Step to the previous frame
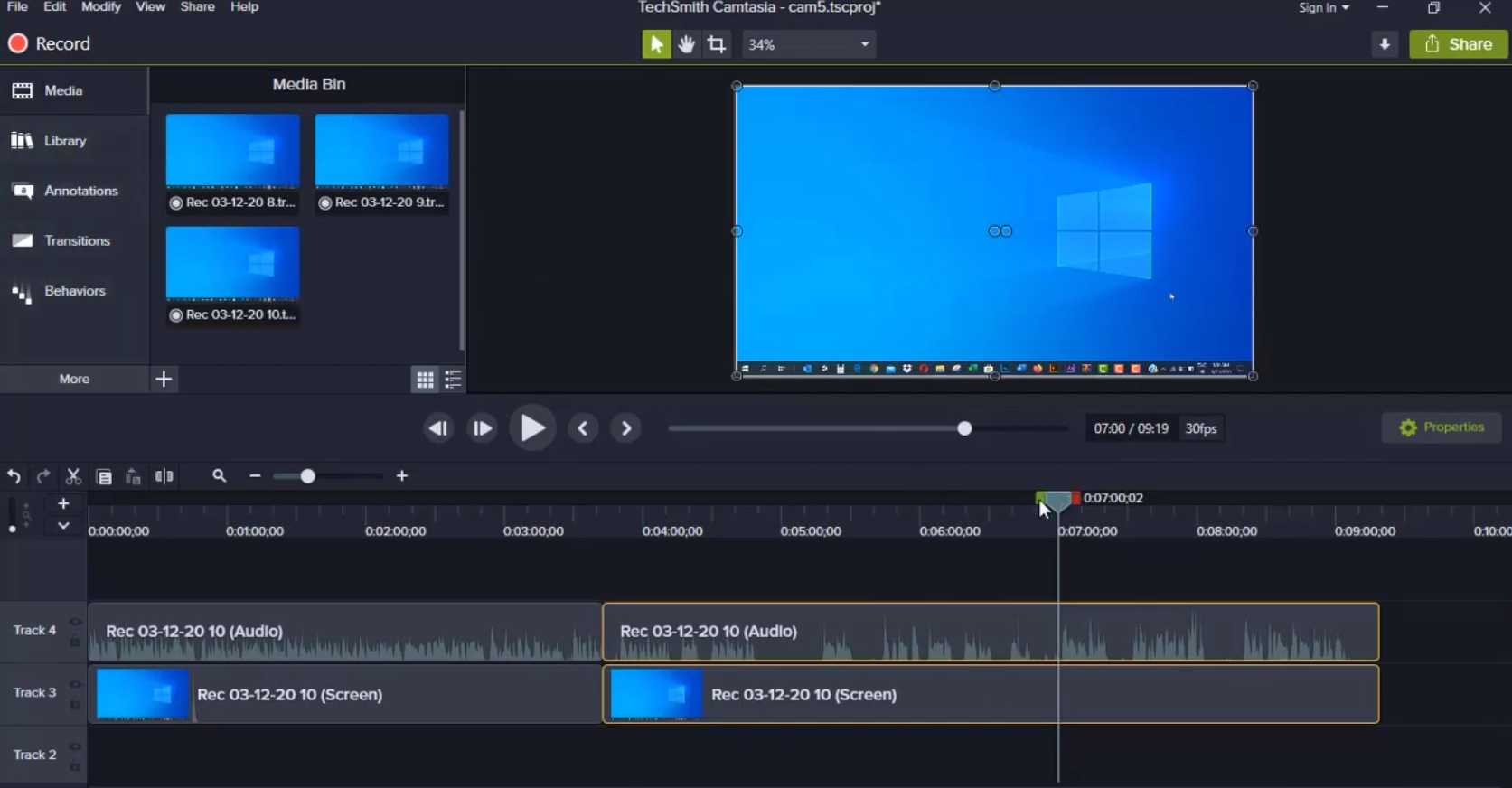 [438, 428]
